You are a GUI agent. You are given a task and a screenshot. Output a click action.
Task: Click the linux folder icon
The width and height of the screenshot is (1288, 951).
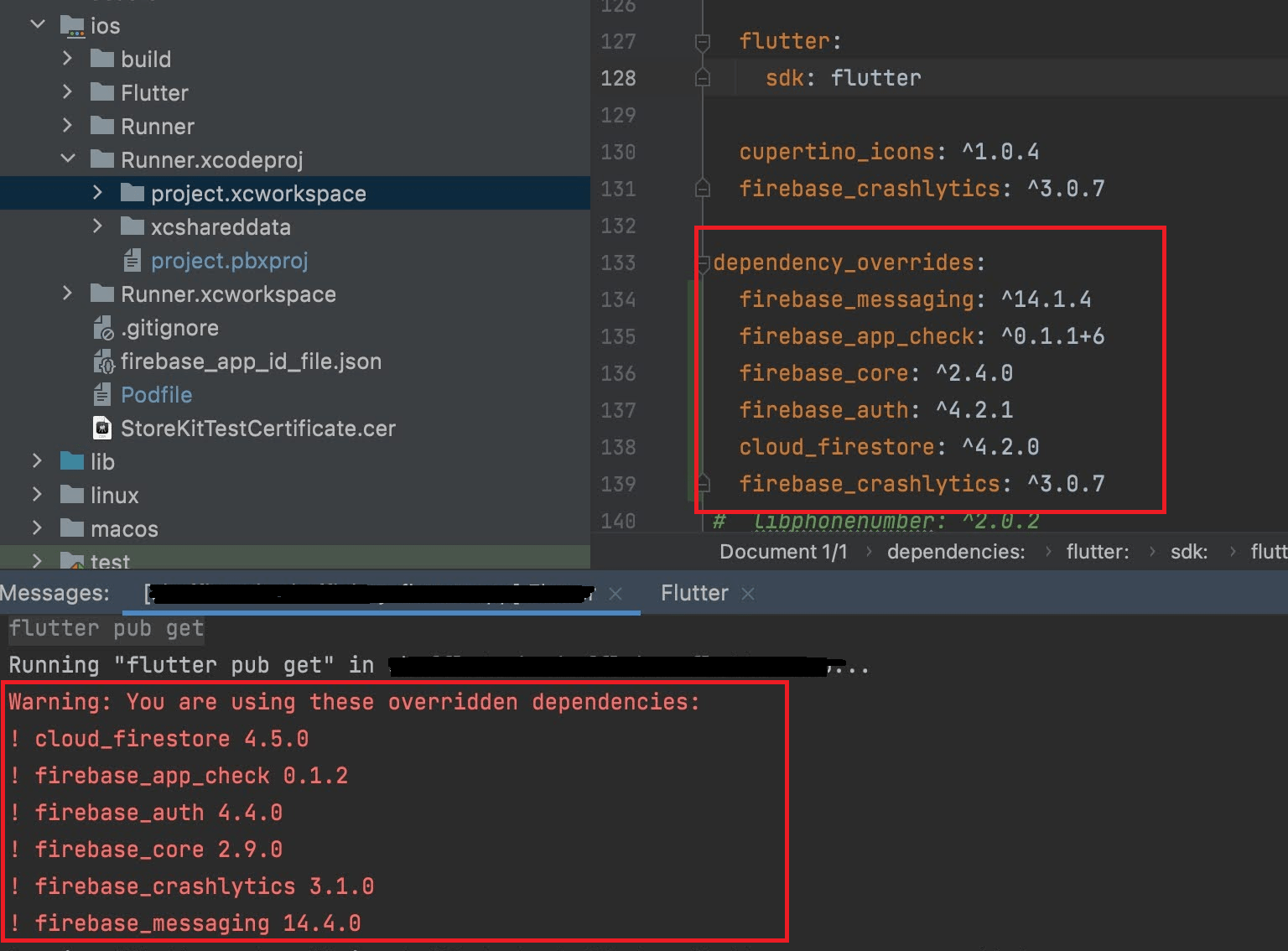click(x=73, y=494)
